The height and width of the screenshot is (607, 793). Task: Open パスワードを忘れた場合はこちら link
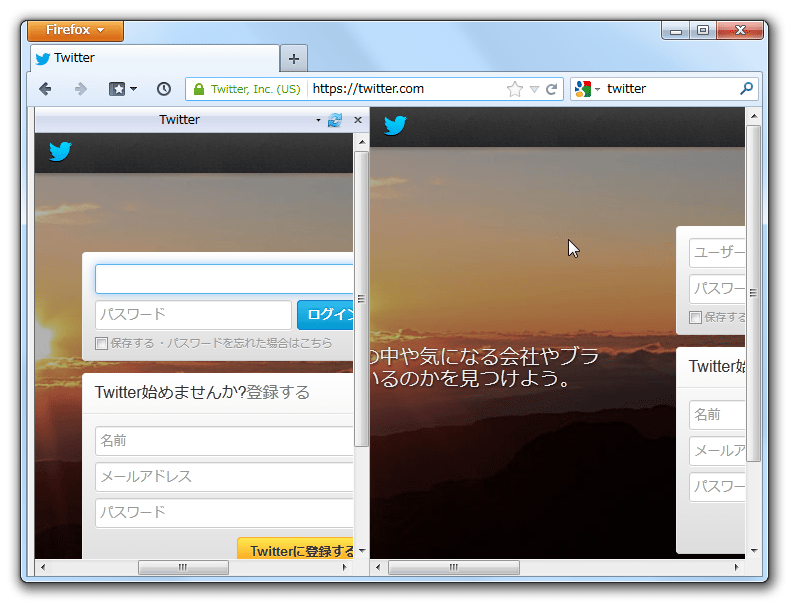click(249, 343)
